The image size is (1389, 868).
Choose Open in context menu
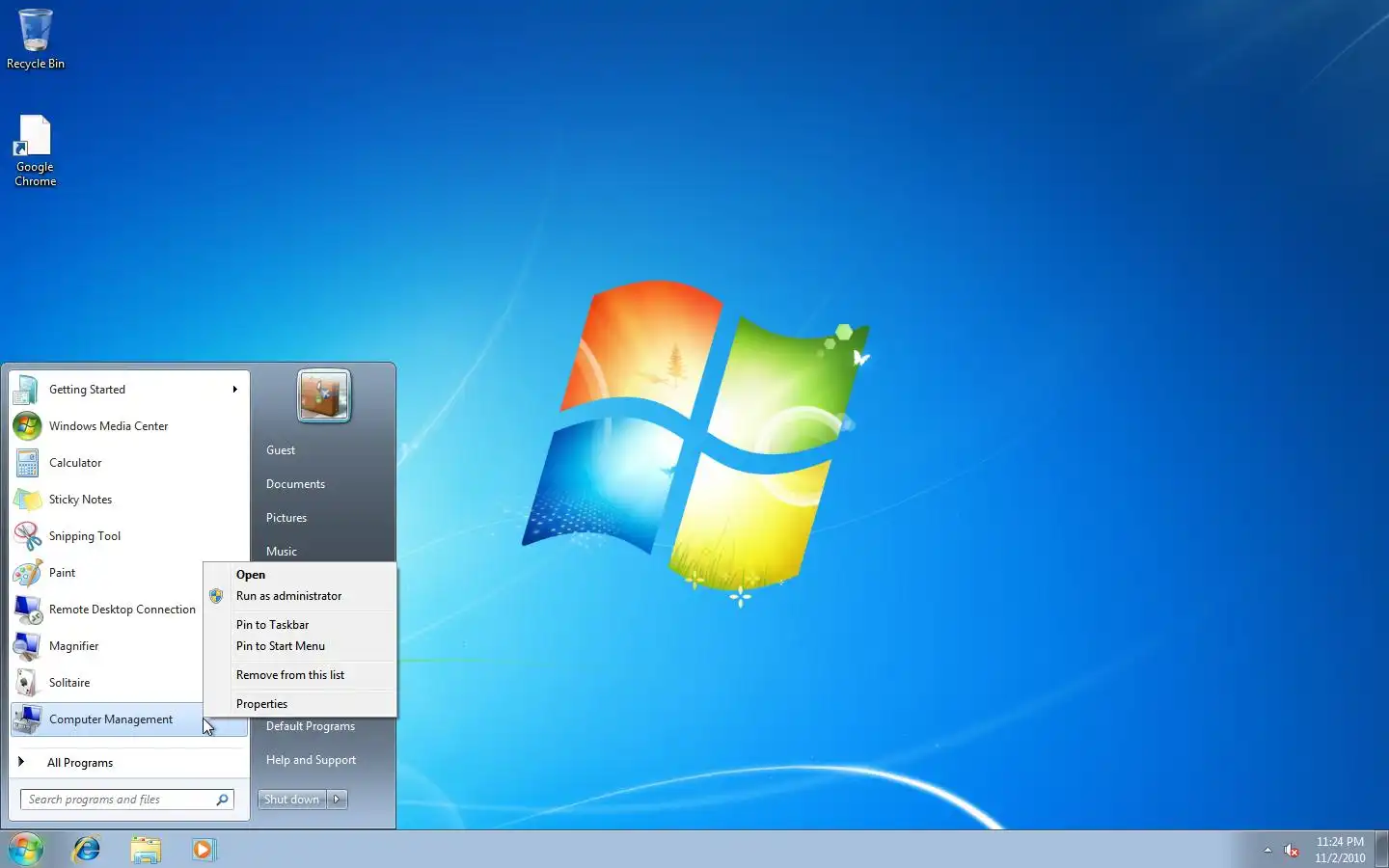(251, 575)
